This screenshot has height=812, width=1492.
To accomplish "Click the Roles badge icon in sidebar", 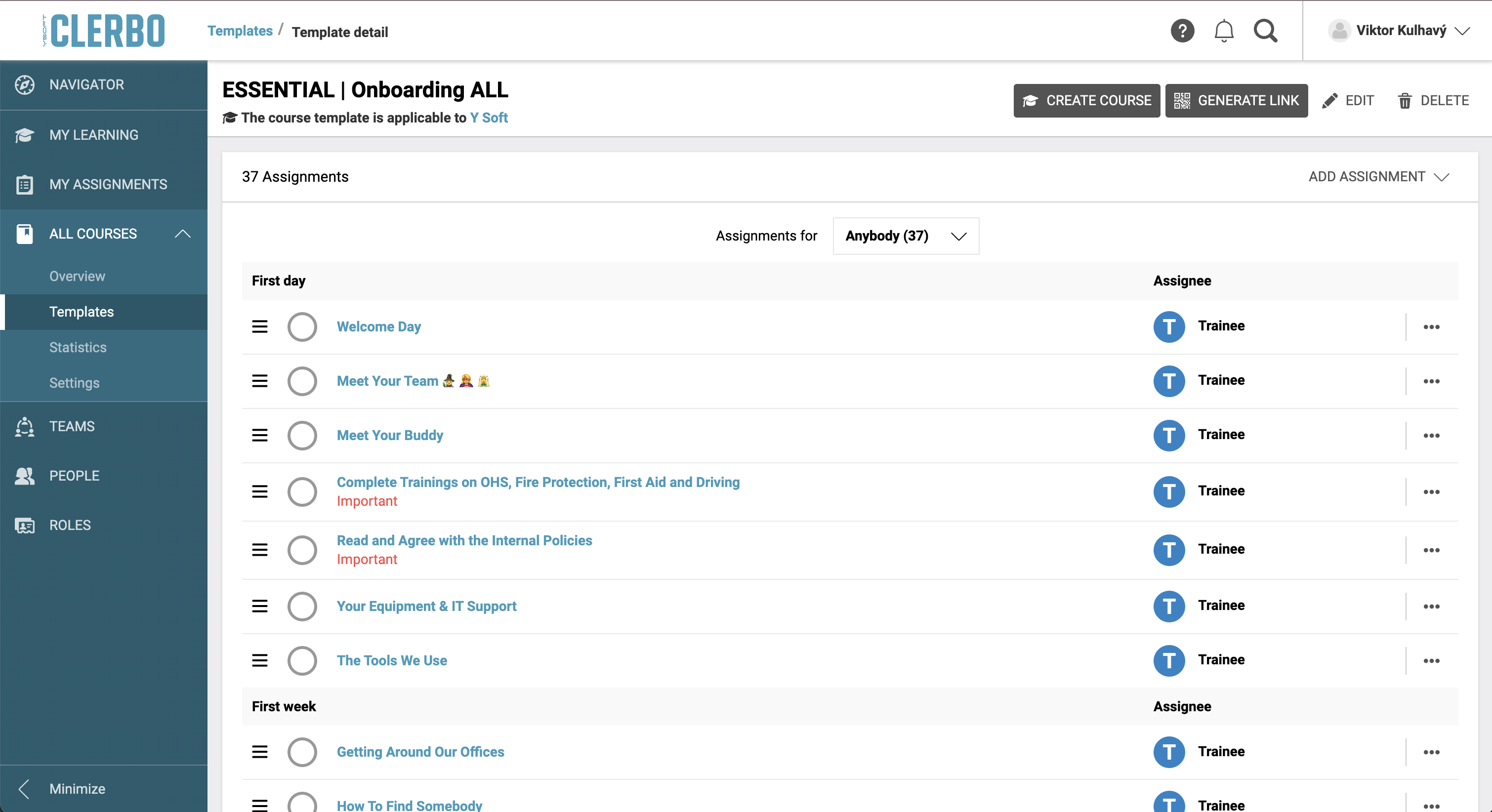I will pos(24,526).
